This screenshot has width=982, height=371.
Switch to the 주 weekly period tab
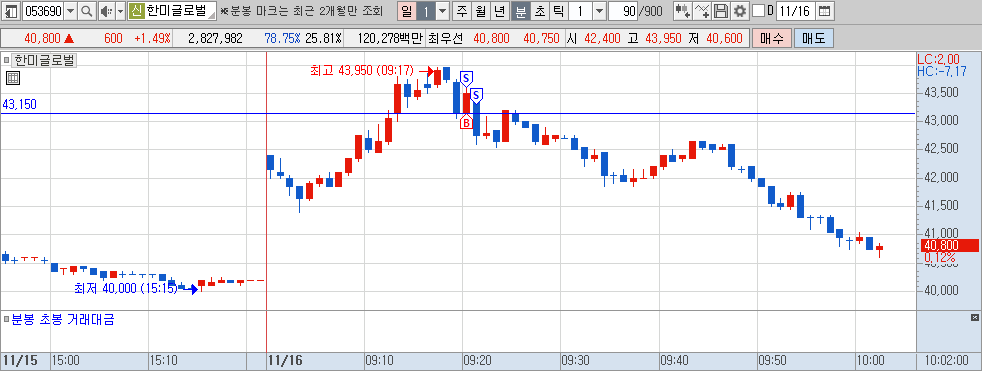coord(462,11)
